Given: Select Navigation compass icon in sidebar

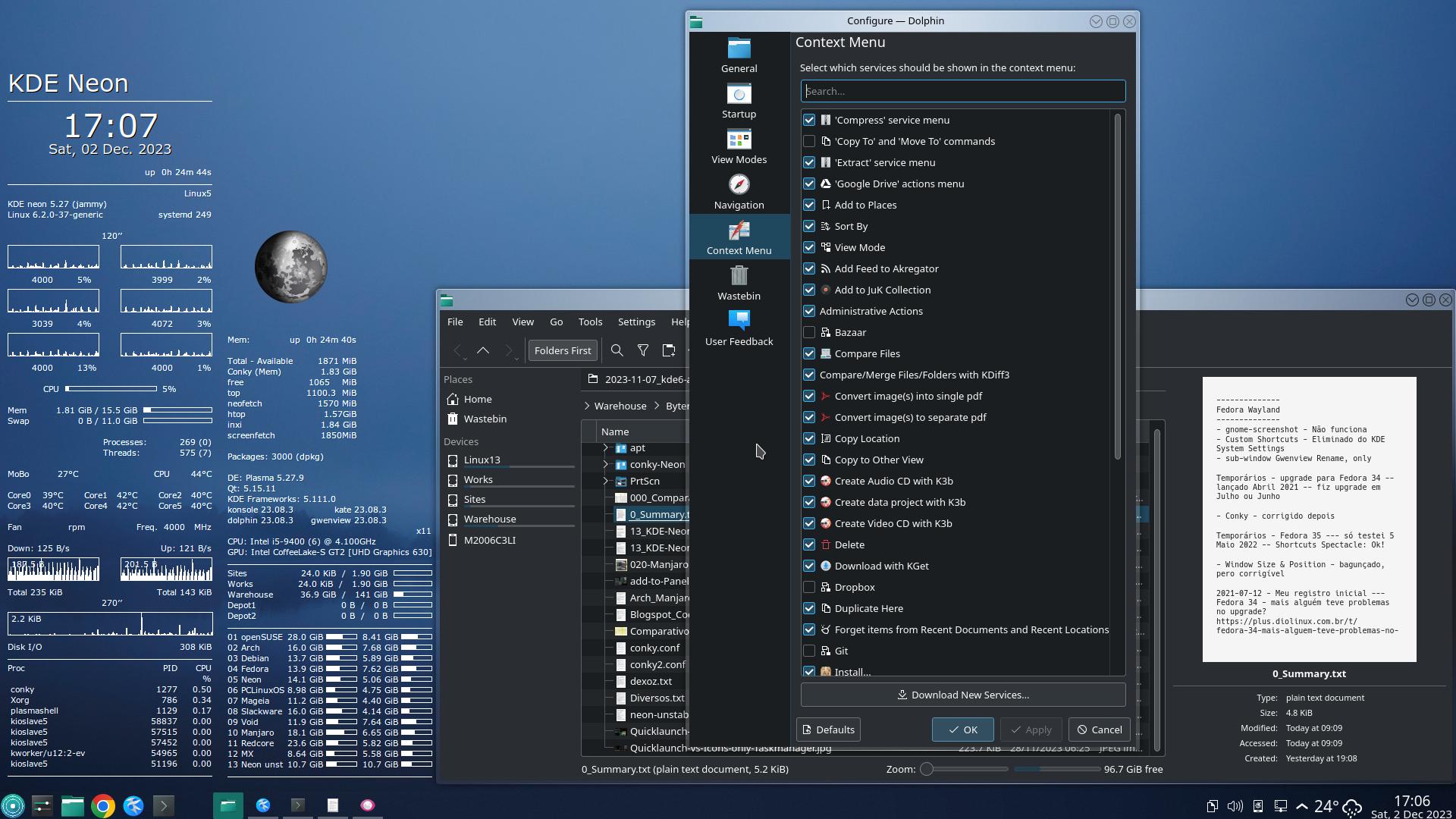Looking at the screenshot, I should 739,186.
